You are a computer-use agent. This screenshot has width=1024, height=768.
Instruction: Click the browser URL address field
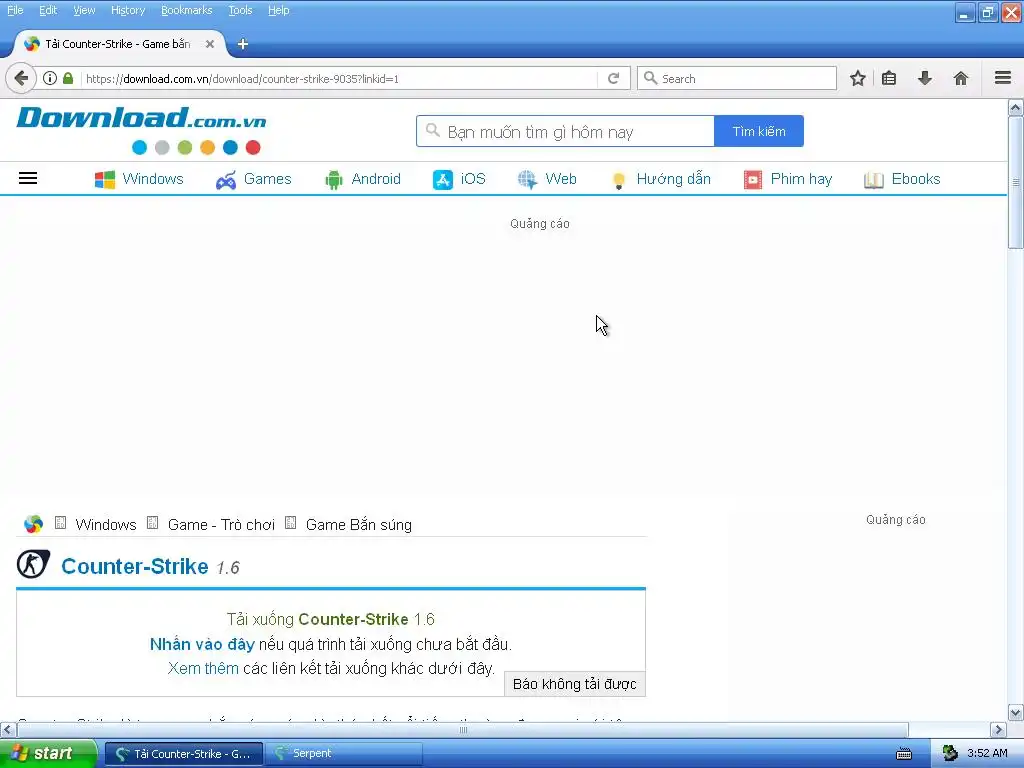pos(340,78)
